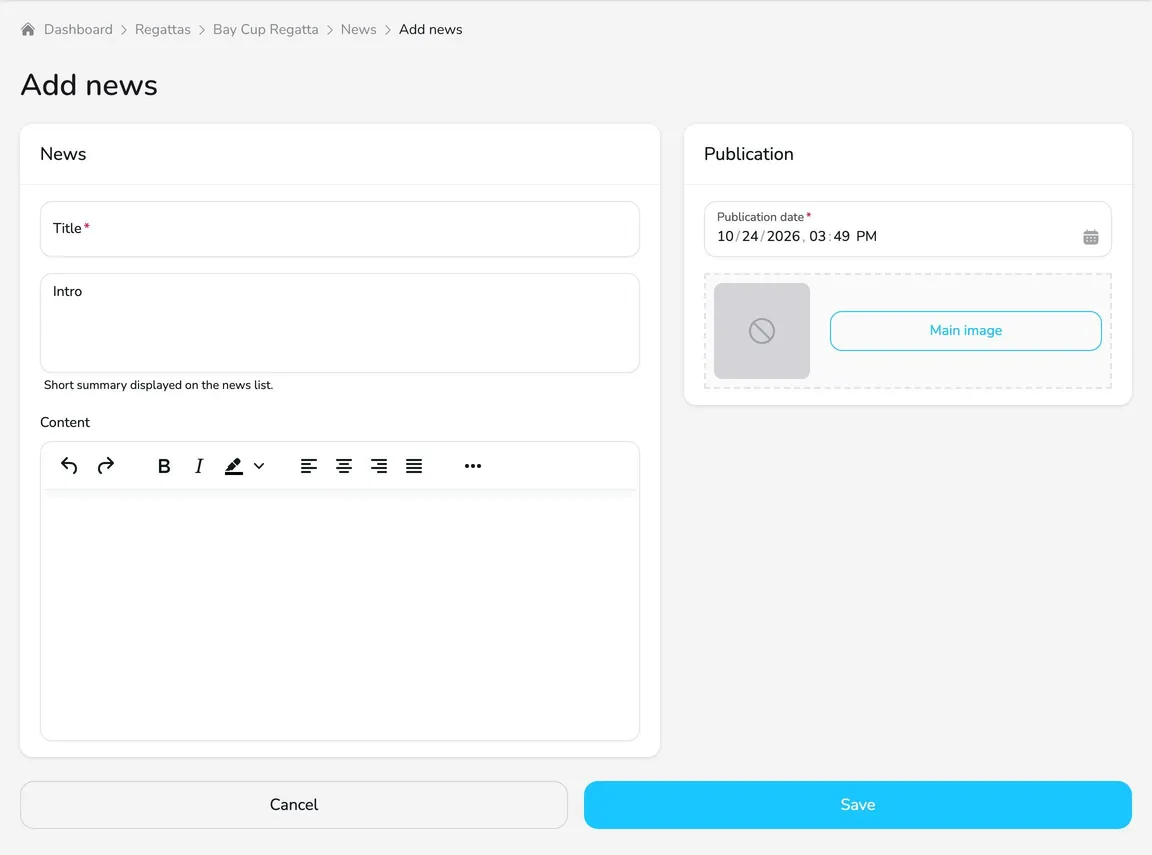Save the news article
The image size is (1152, 855).
pyautogui.click(x=857, y=805)
